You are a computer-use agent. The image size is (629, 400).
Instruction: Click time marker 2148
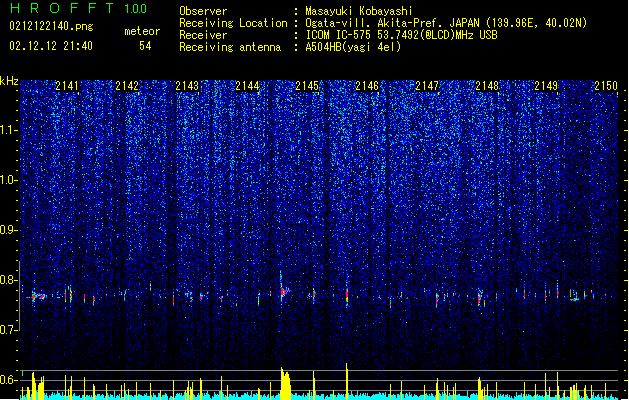487,85
